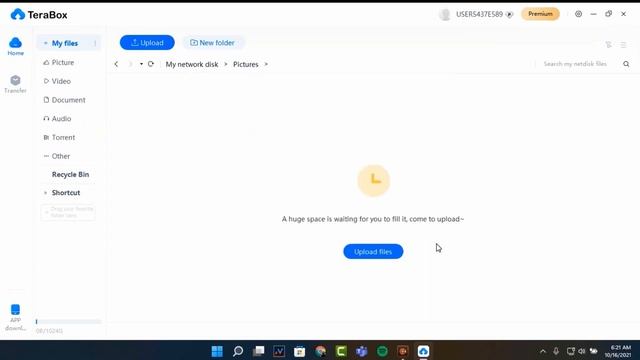
Task: Expand chevron after My network disk
Action: point(226,64)
